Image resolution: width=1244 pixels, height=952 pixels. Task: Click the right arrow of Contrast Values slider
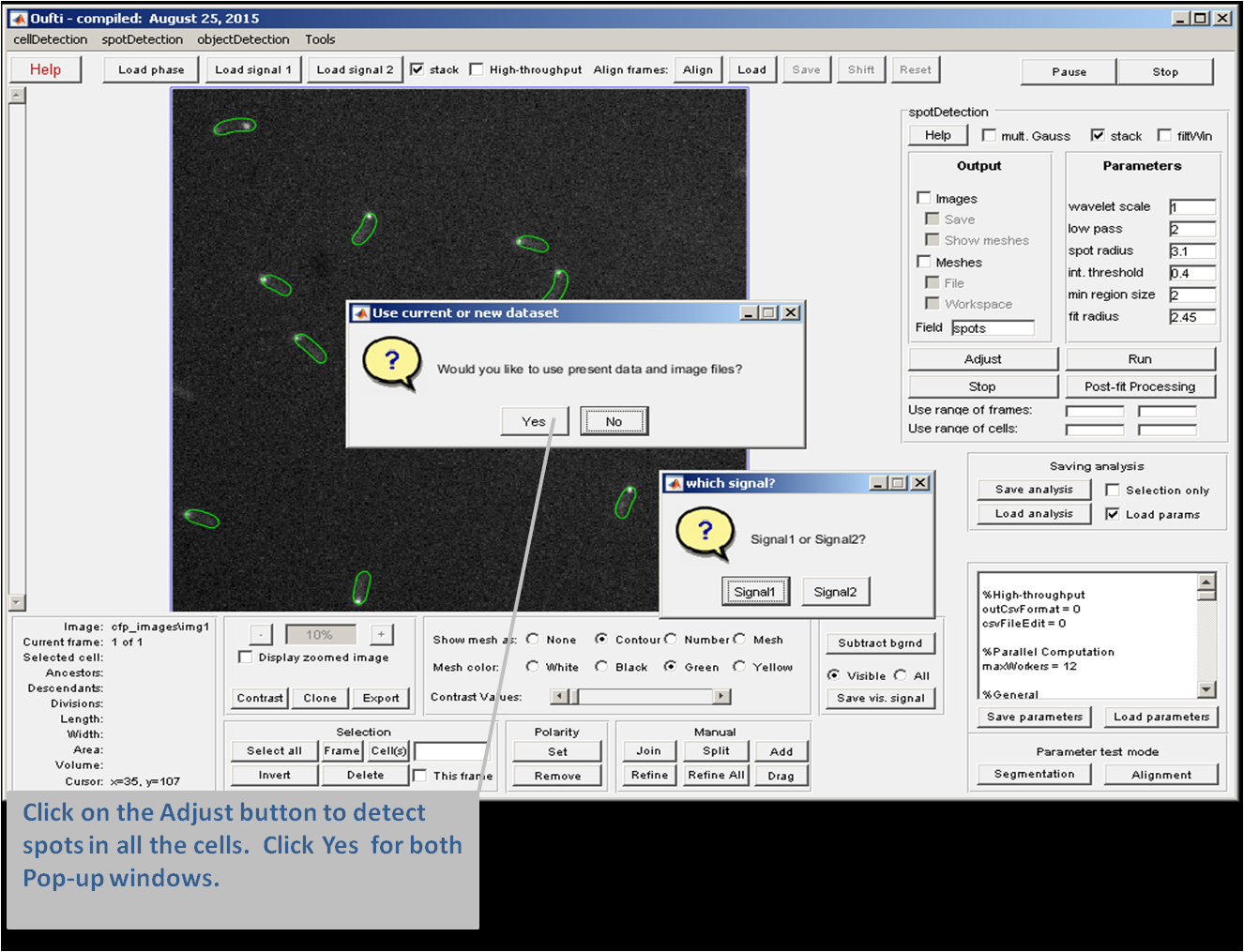pyautogui.click(x=721, y=697)
